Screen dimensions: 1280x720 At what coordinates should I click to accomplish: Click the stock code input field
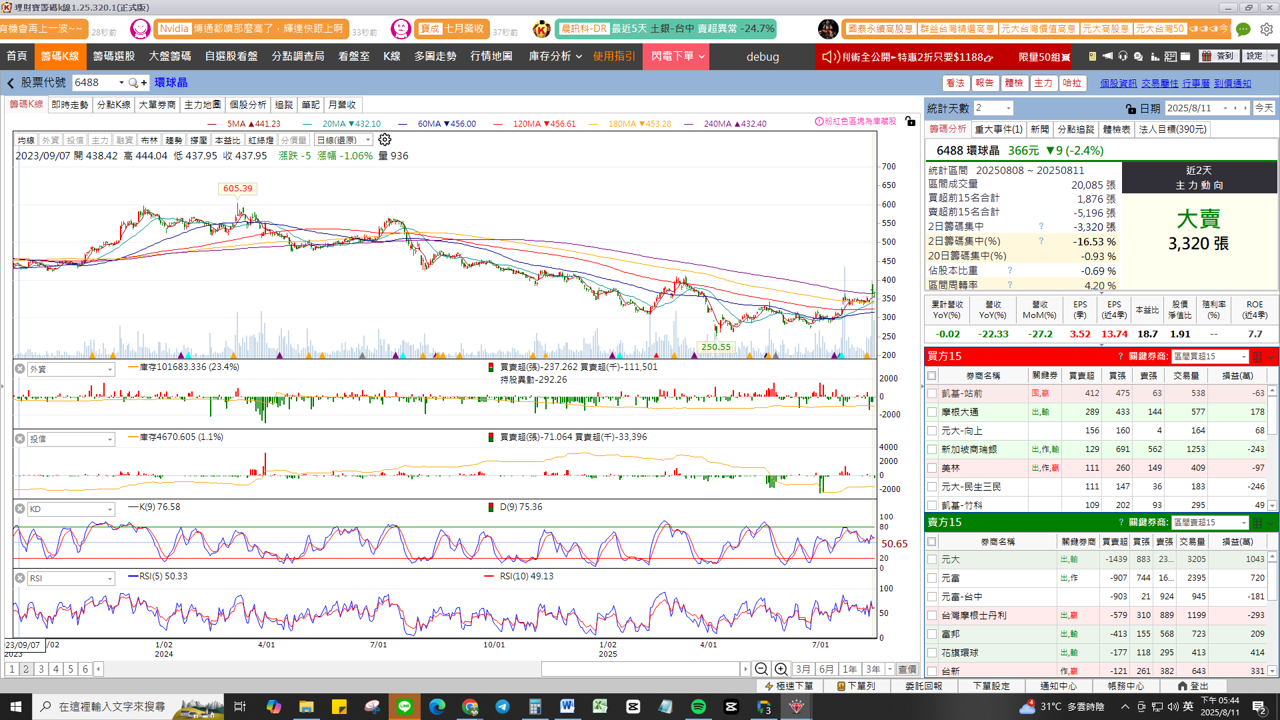click(94, 83)
